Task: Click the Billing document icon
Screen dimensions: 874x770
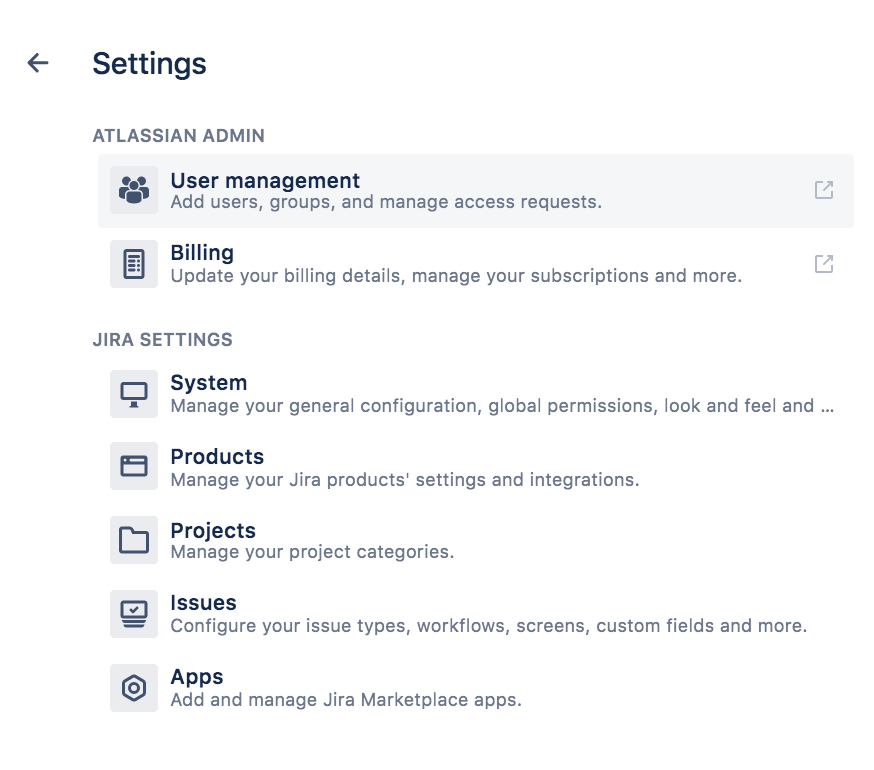Action: coord(133,263)
